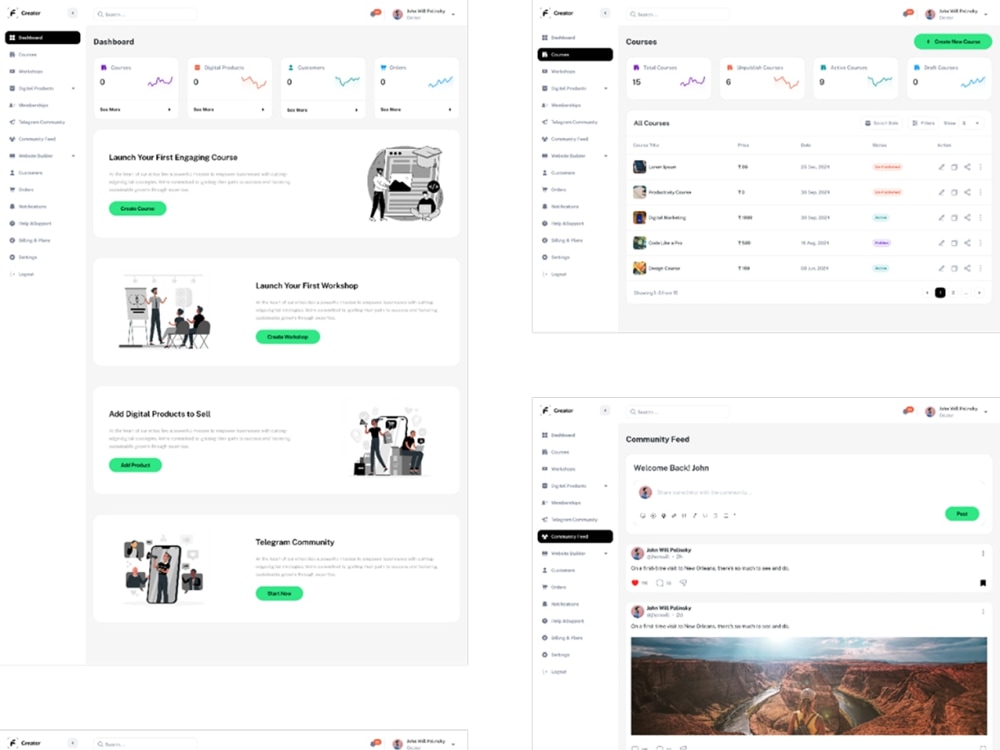Open chat messages icon in Community Feed header
The height and width of the screenshot is (750, 1000).
[908, 410]
